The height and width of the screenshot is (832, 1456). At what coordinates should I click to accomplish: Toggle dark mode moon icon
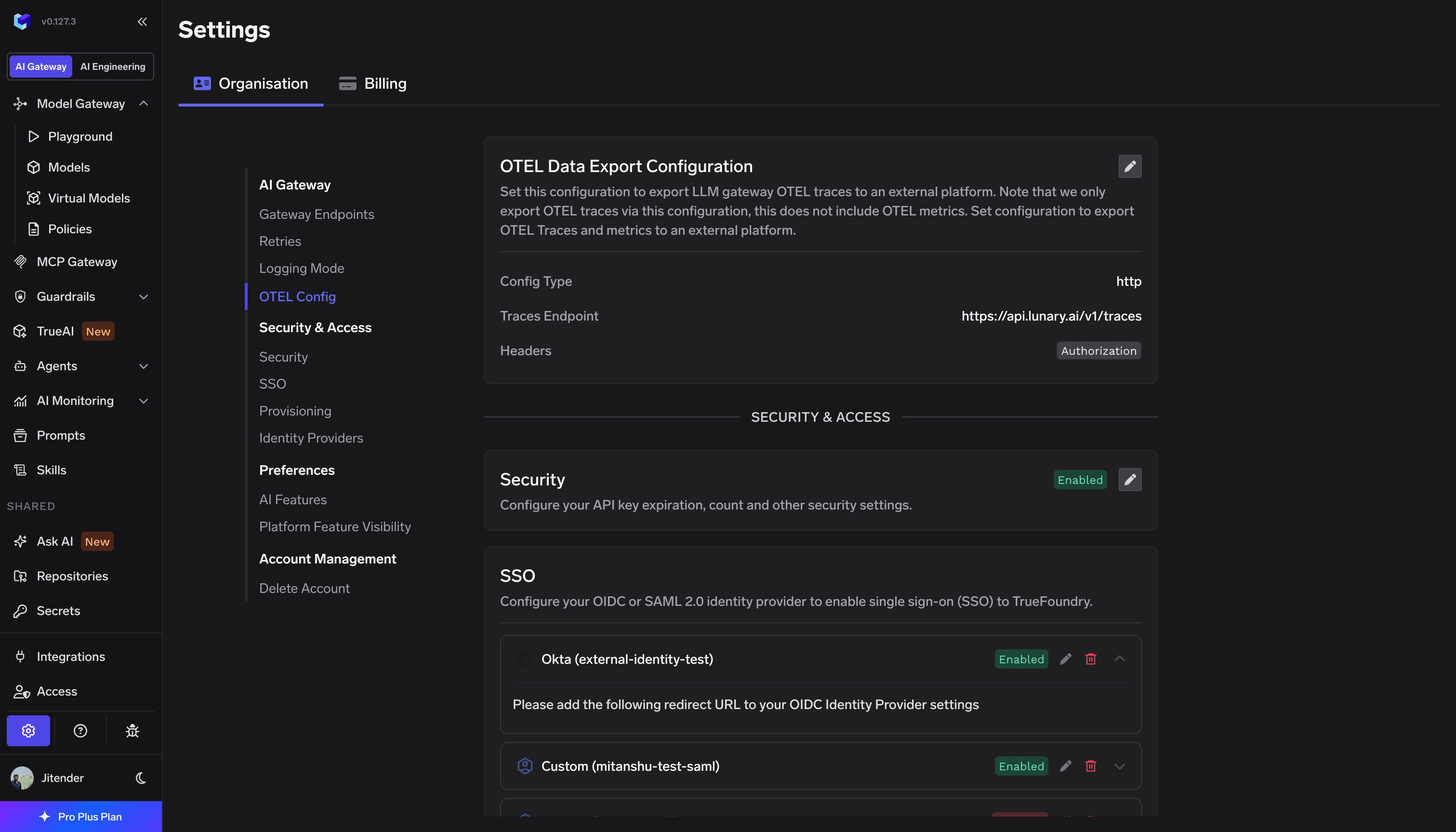point(141,778)
